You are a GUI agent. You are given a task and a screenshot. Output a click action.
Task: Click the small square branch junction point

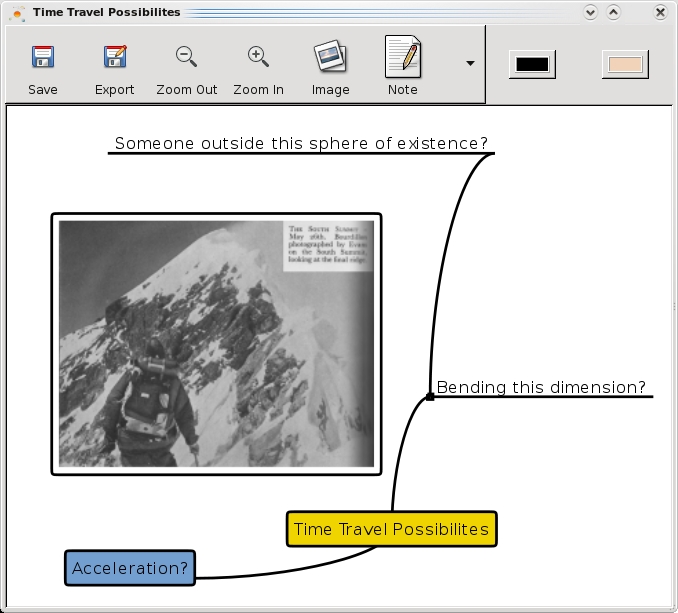pos(430,397)
